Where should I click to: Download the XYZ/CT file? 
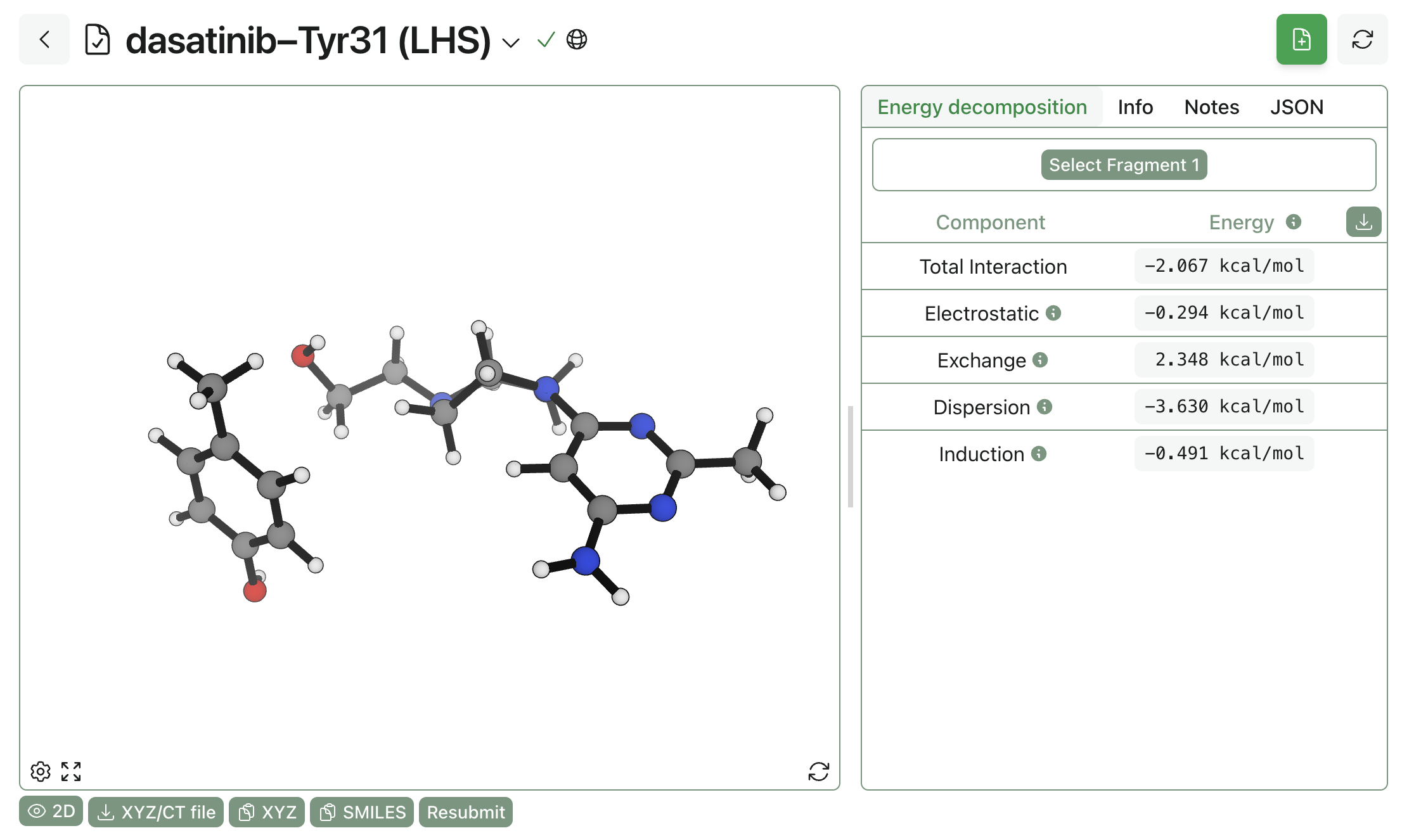point(156,812)
